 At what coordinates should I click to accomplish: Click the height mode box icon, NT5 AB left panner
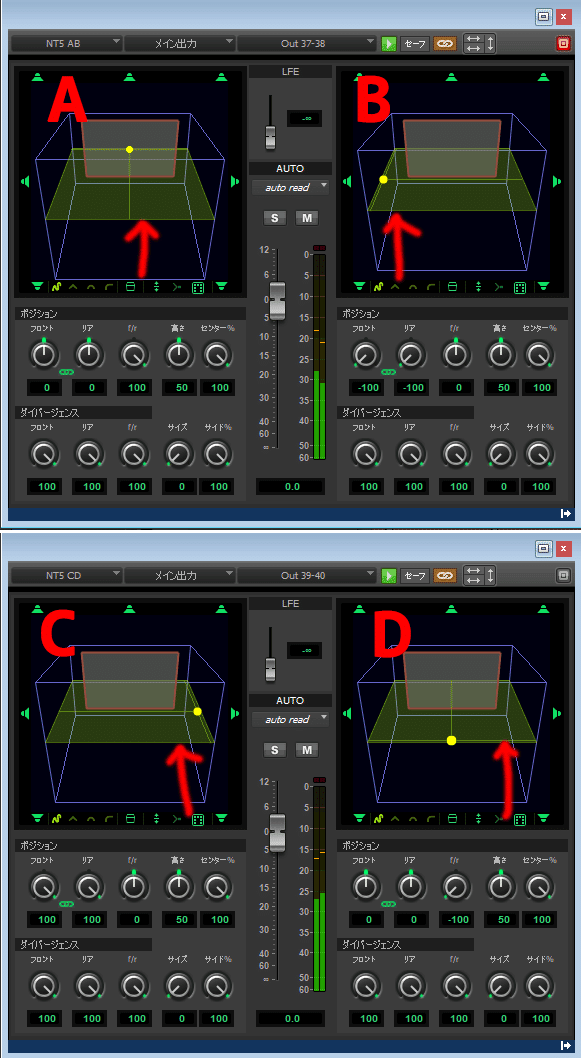point(131,287)
